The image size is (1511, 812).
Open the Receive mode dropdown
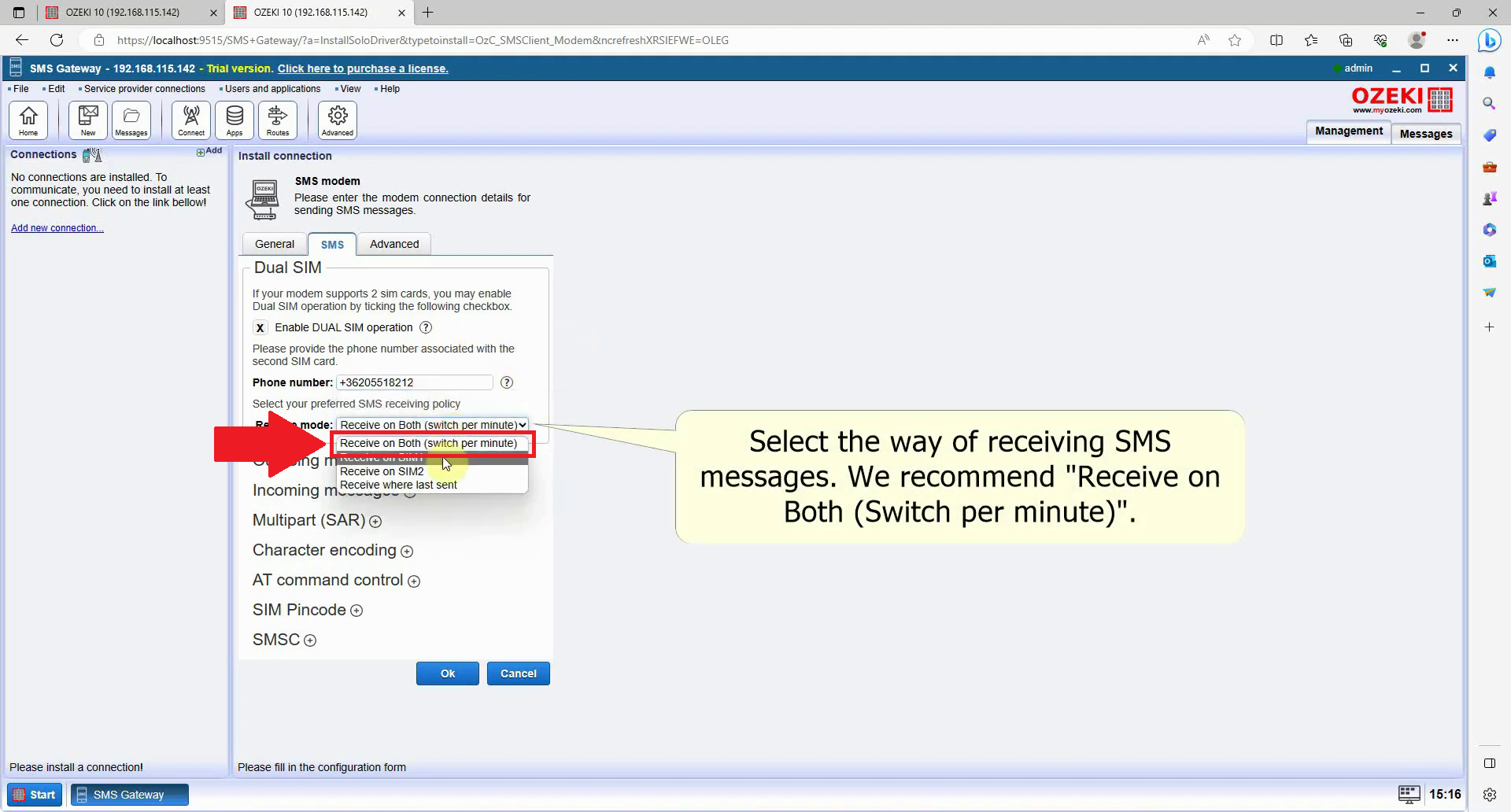pyautogui.click(x=432, y=425)
